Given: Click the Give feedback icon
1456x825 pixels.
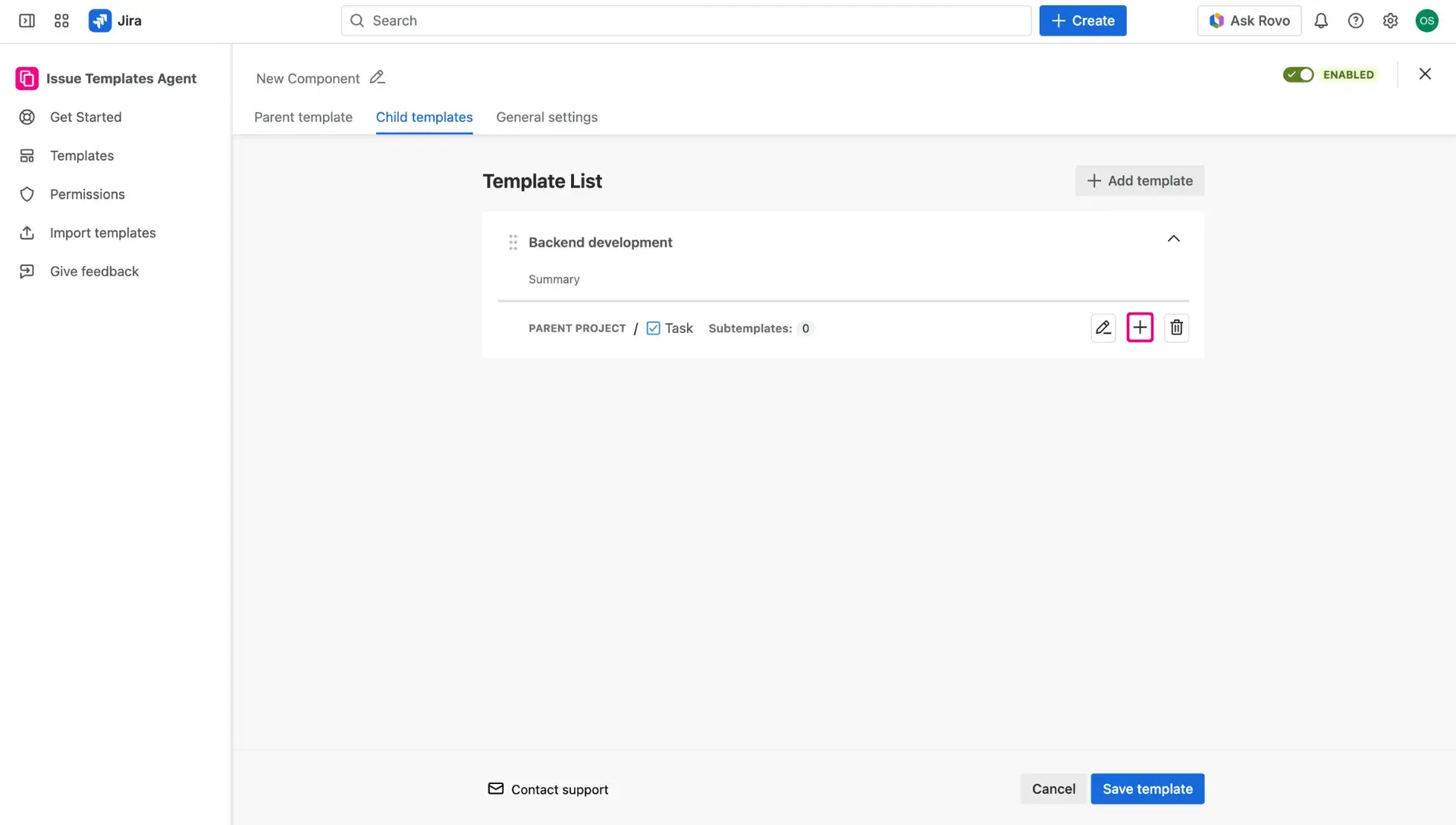Looking at the screenshot, I should [x=27, y=271].
